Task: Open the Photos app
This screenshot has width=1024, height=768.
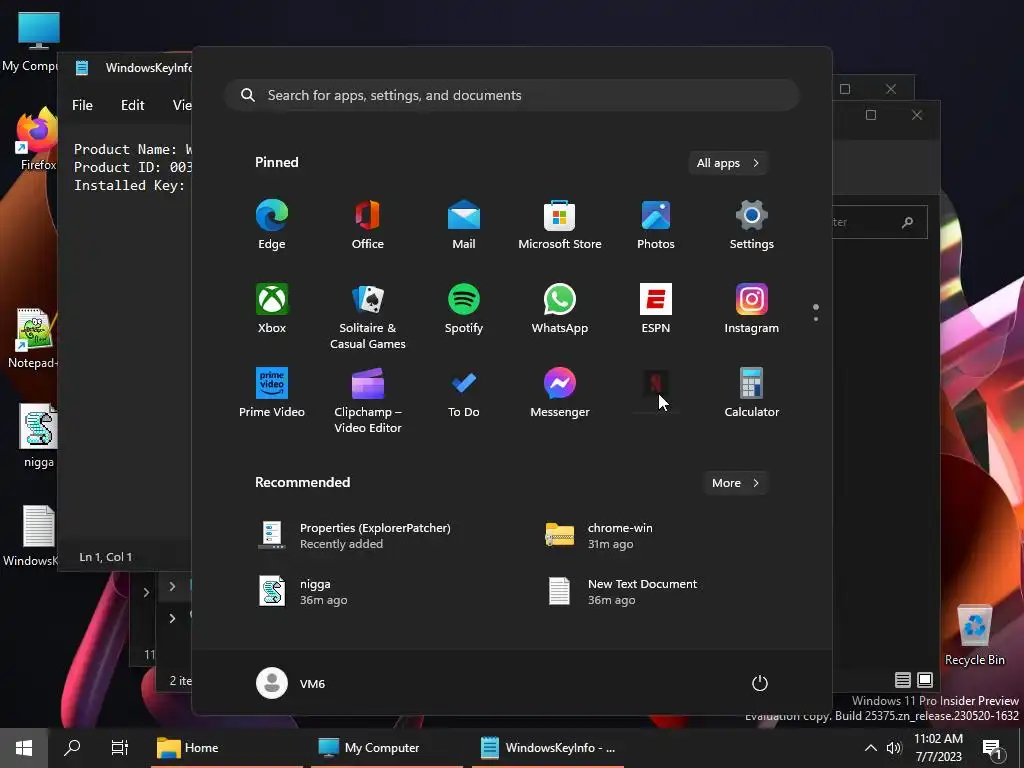Action: [656, 225]
